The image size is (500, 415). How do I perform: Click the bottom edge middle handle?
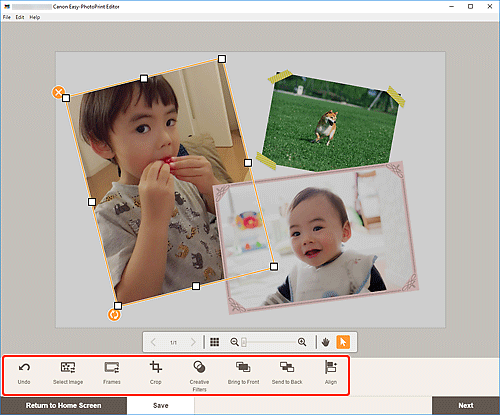coord(196,286)
